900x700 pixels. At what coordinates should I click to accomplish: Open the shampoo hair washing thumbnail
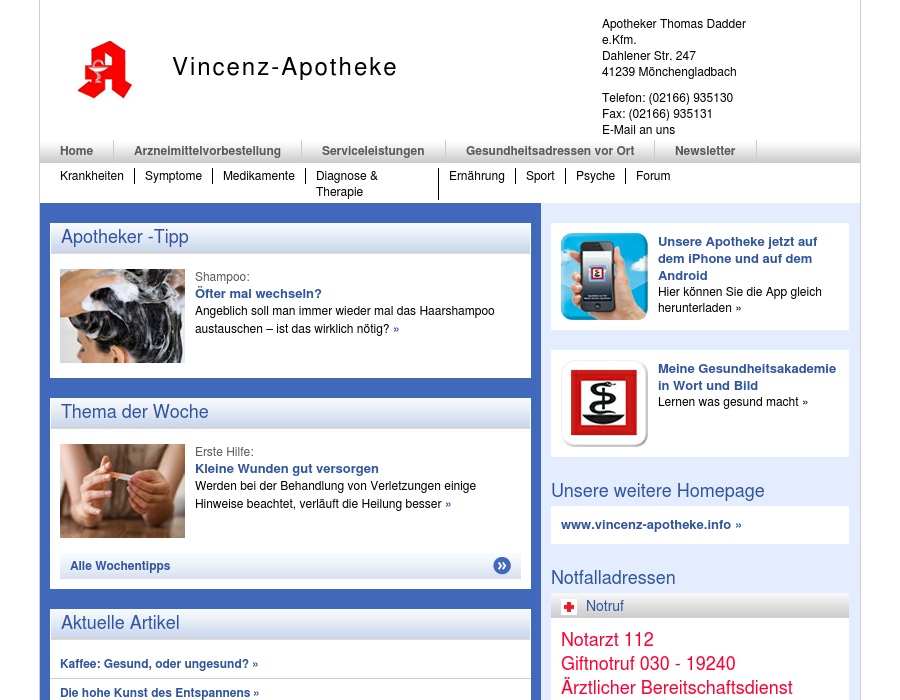coord(122,316)
